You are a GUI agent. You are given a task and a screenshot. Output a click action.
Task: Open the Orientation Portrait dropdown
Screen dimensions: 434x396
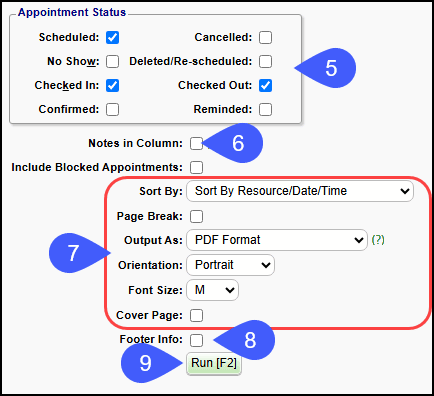pyautogui.click(x=230, y=265)
